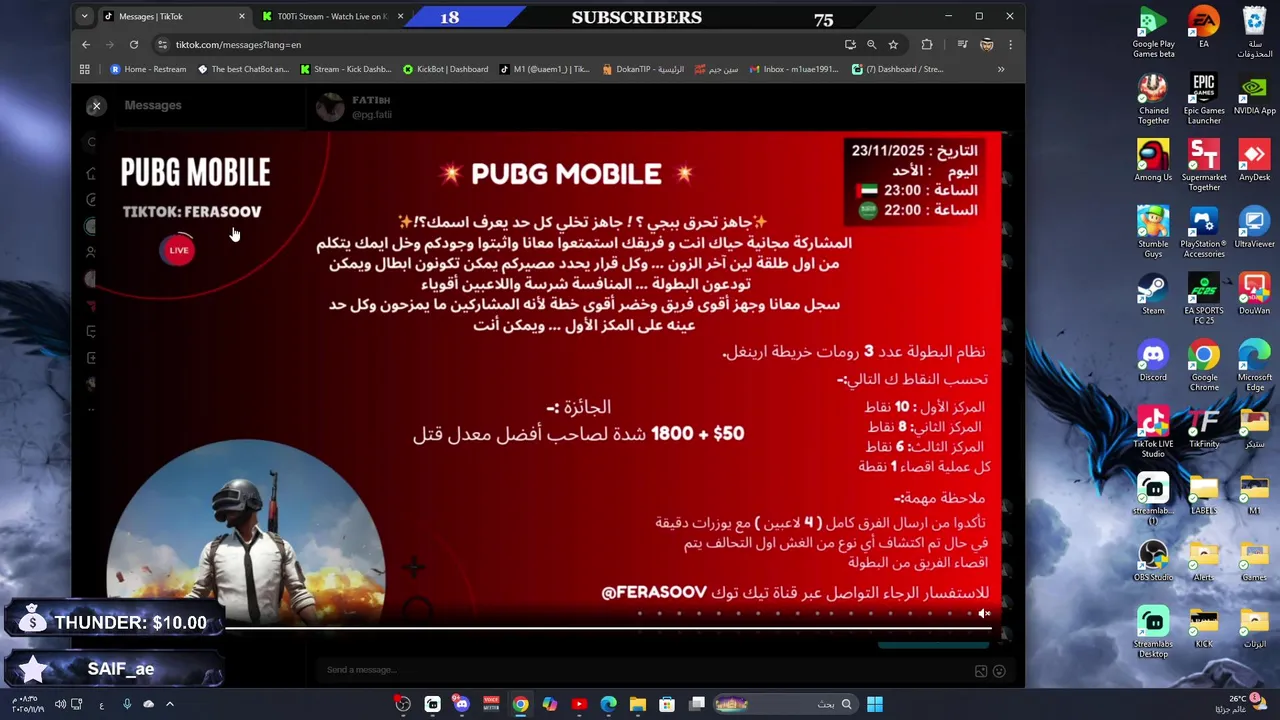This screenshot has height=720, width=1280.
Task: Click the tiktok.com address bar
Action: point(500,44)
